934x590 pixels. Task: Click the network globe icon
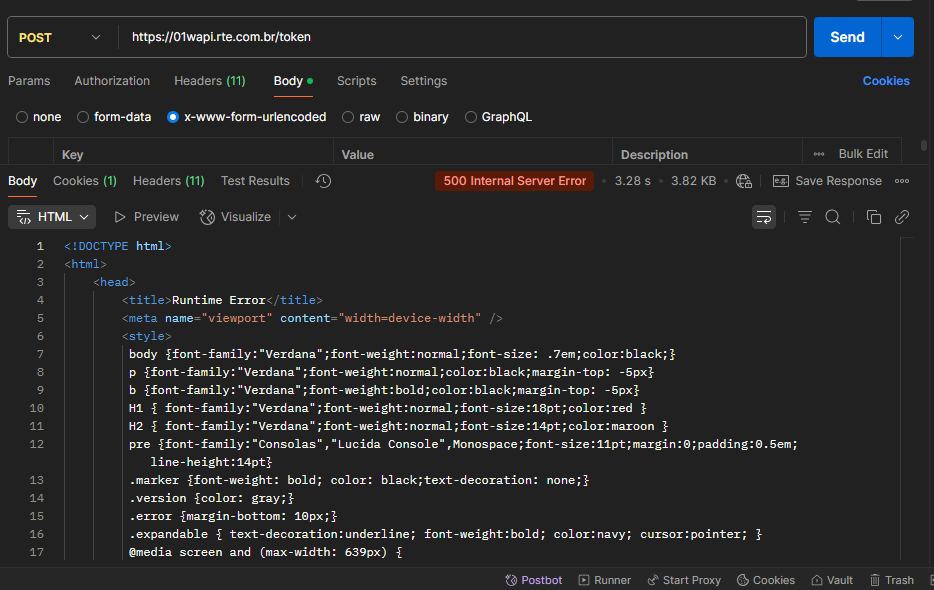743,181
